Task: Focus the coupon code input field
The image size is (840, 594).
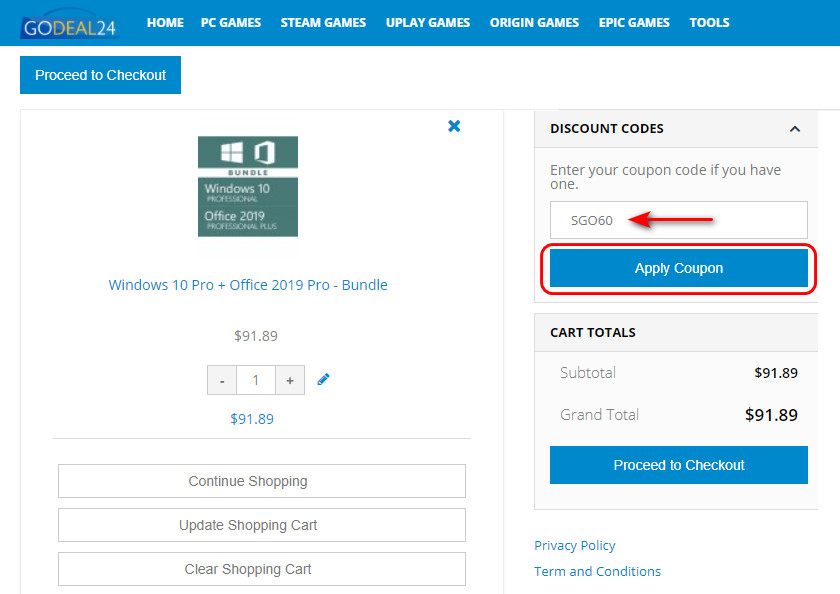Action: 678,220
